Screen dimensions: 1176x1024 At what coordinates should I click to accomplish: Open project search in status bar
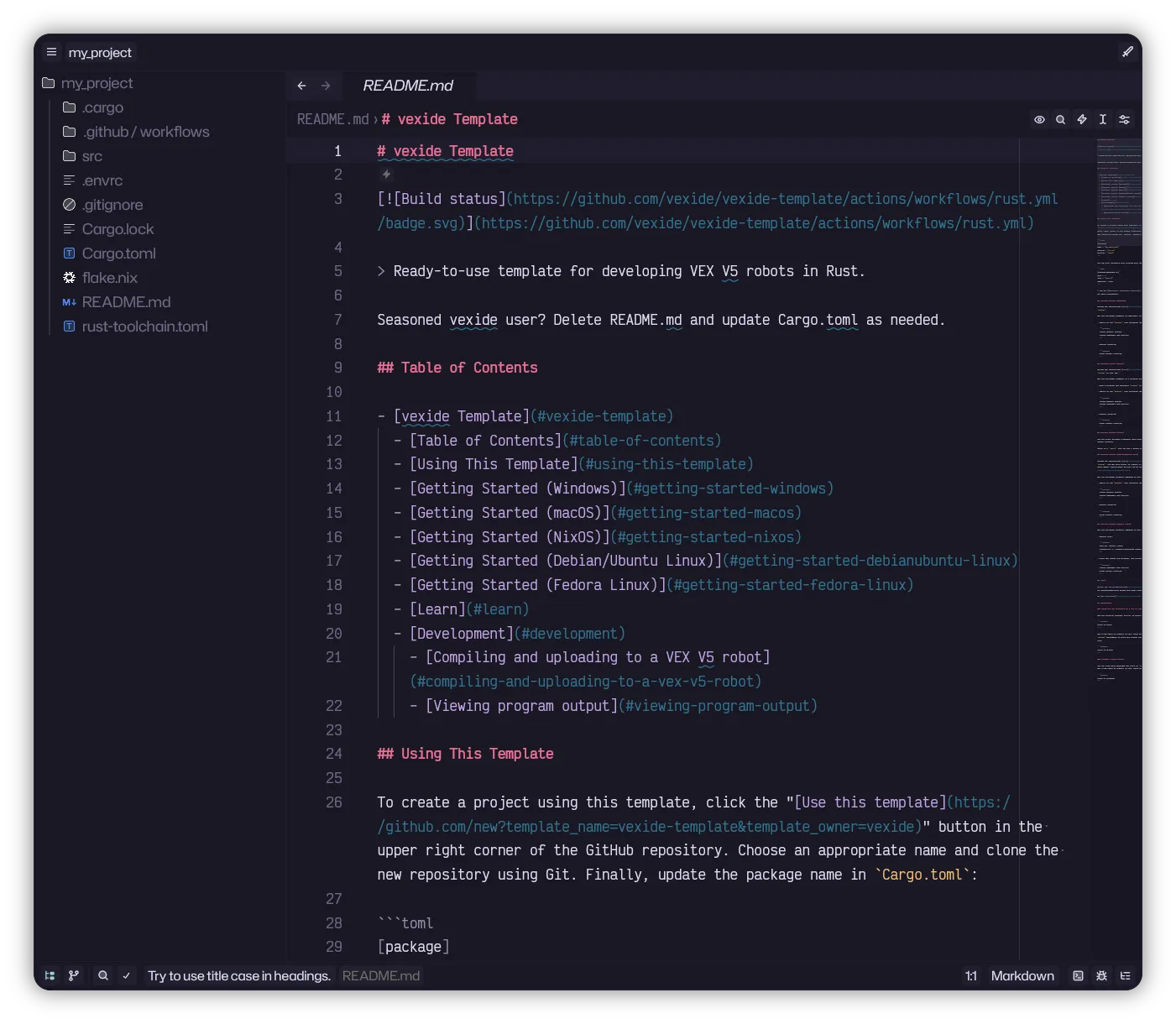103,975
